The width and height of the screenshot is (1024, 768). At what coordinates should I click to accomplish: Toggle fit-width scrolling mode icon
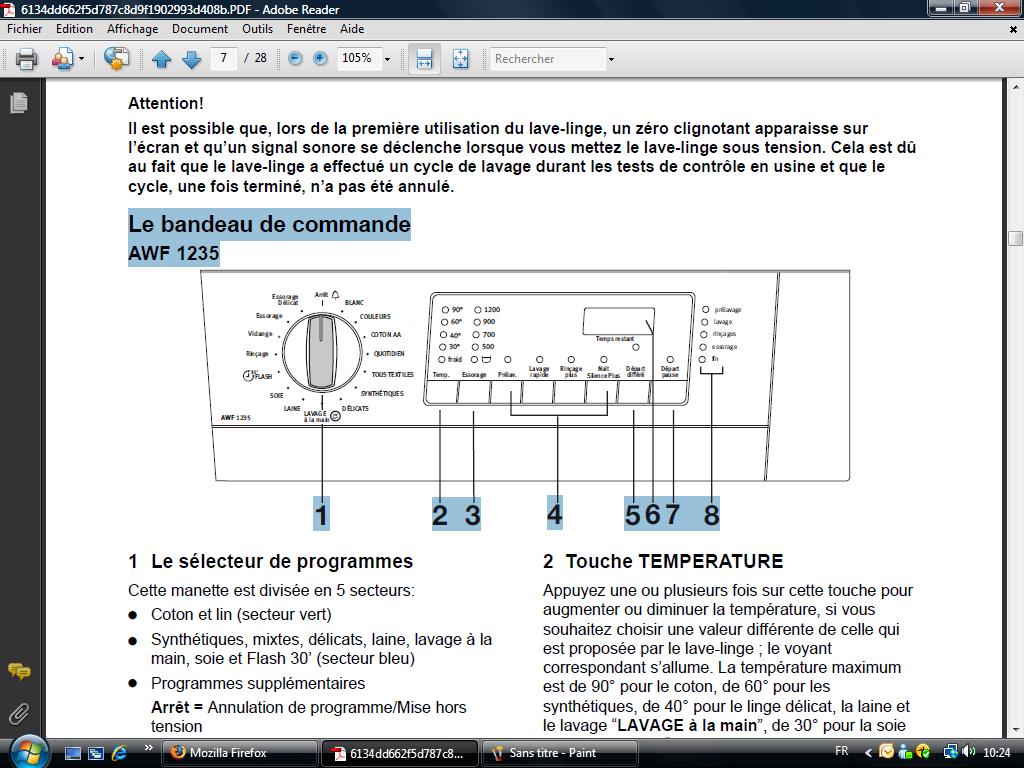point(424,59)
